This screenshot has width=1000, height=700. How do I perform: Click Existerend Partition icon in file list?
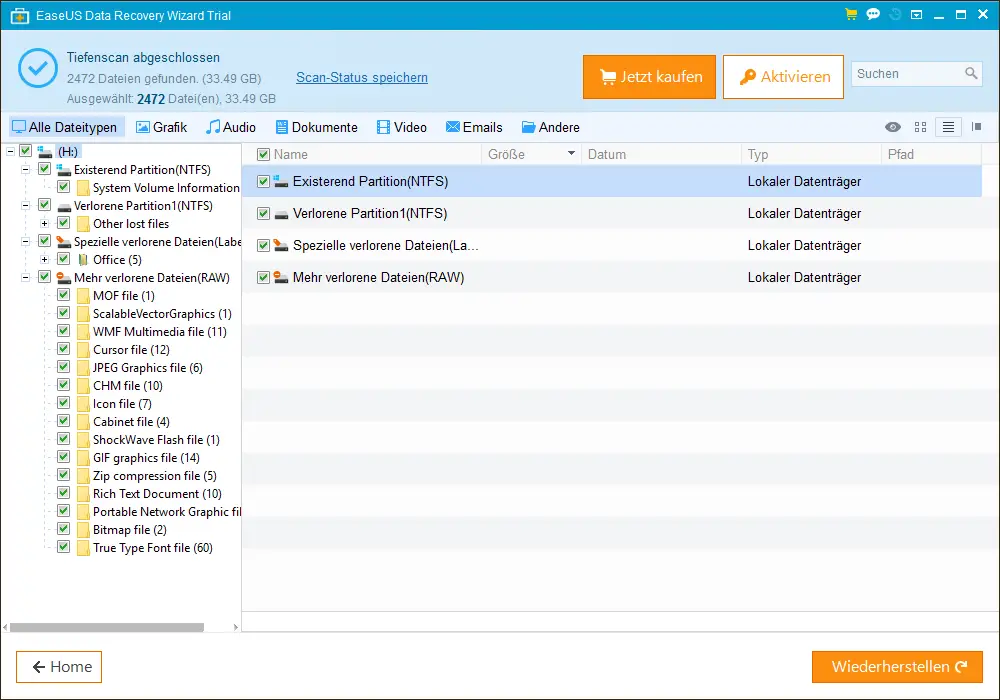[281, 181]
